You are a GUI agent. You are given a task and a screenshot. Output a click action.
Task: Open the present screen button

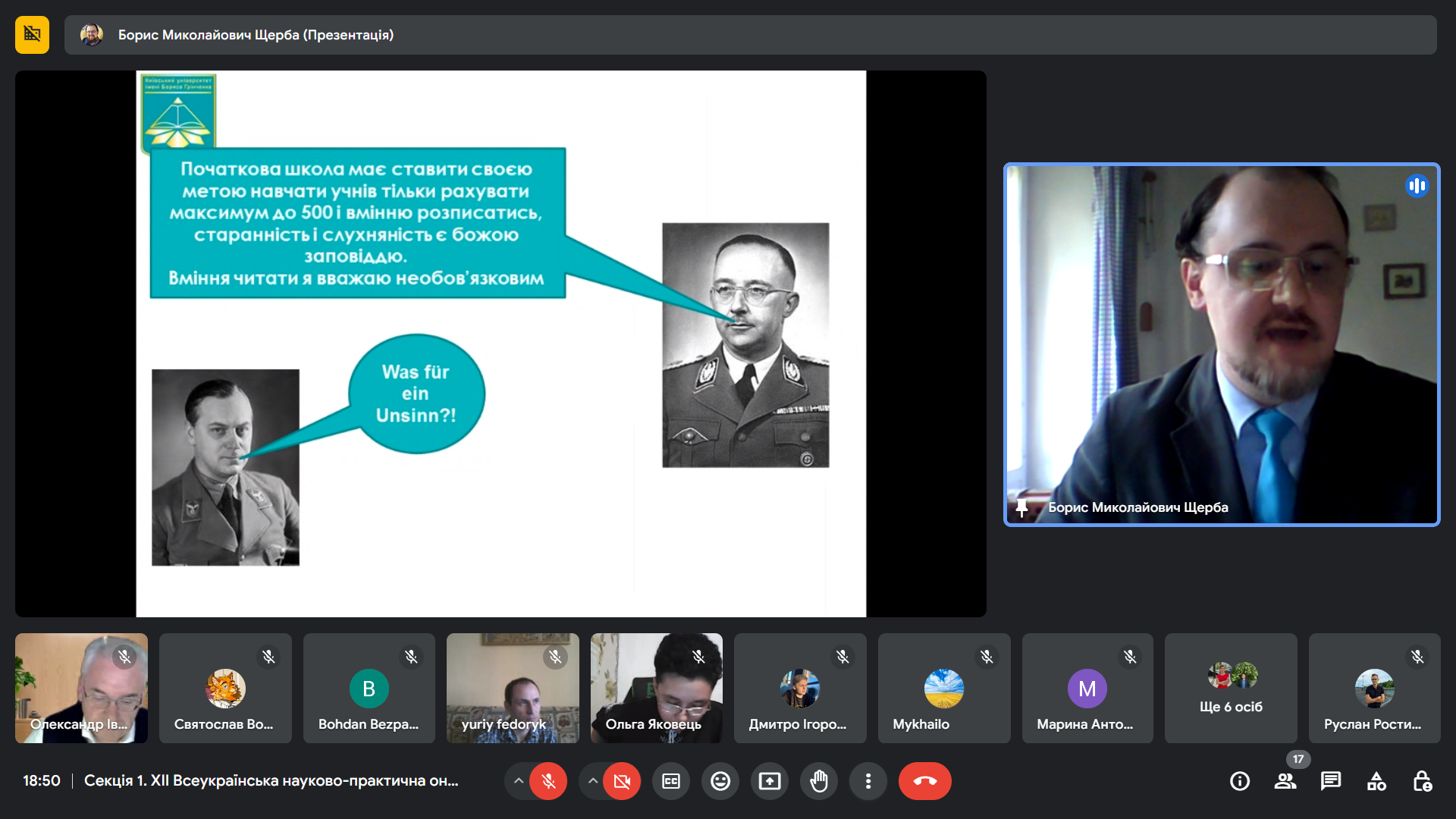click(769, 781)
